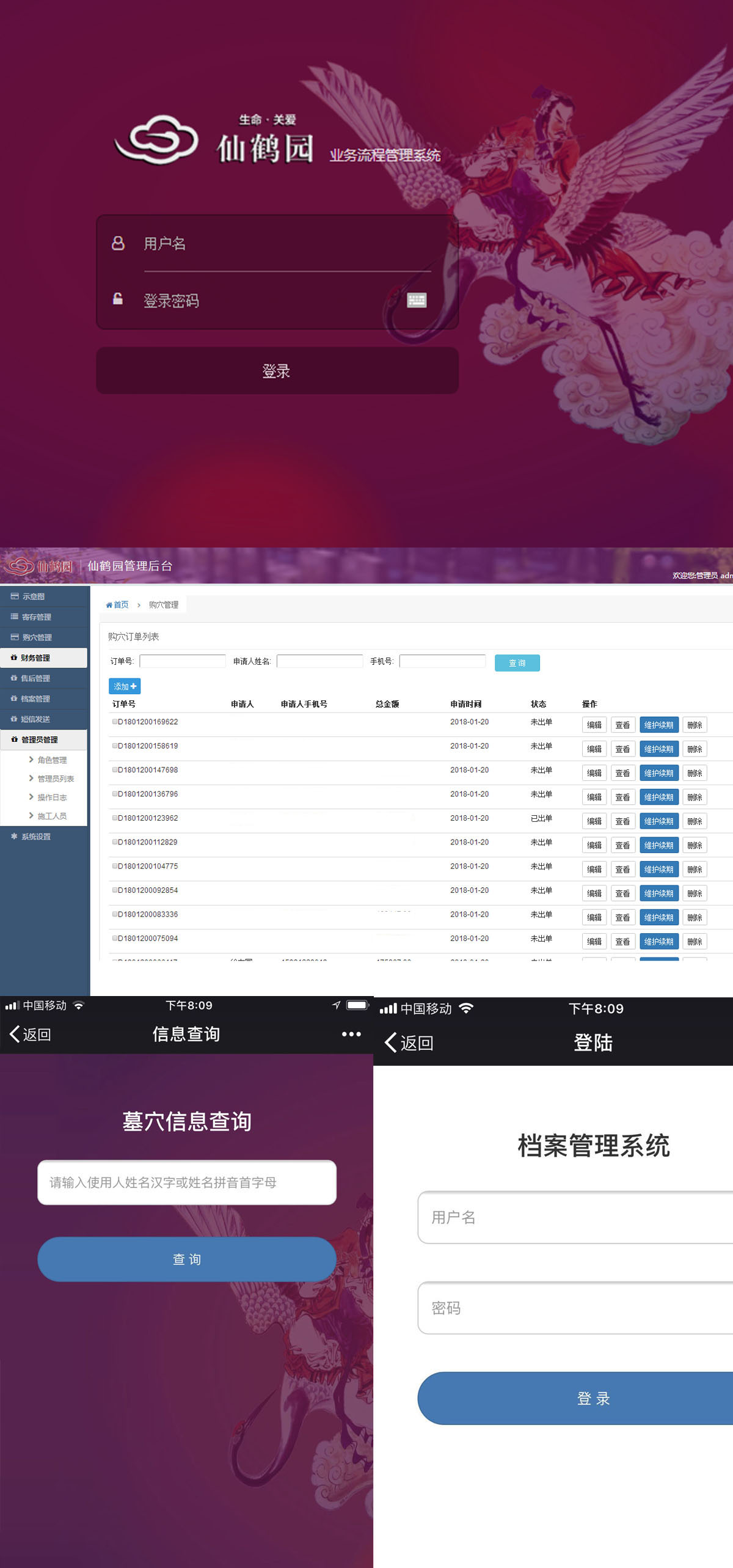Open the 管理员列表 submenu item

tap(56, 779)
